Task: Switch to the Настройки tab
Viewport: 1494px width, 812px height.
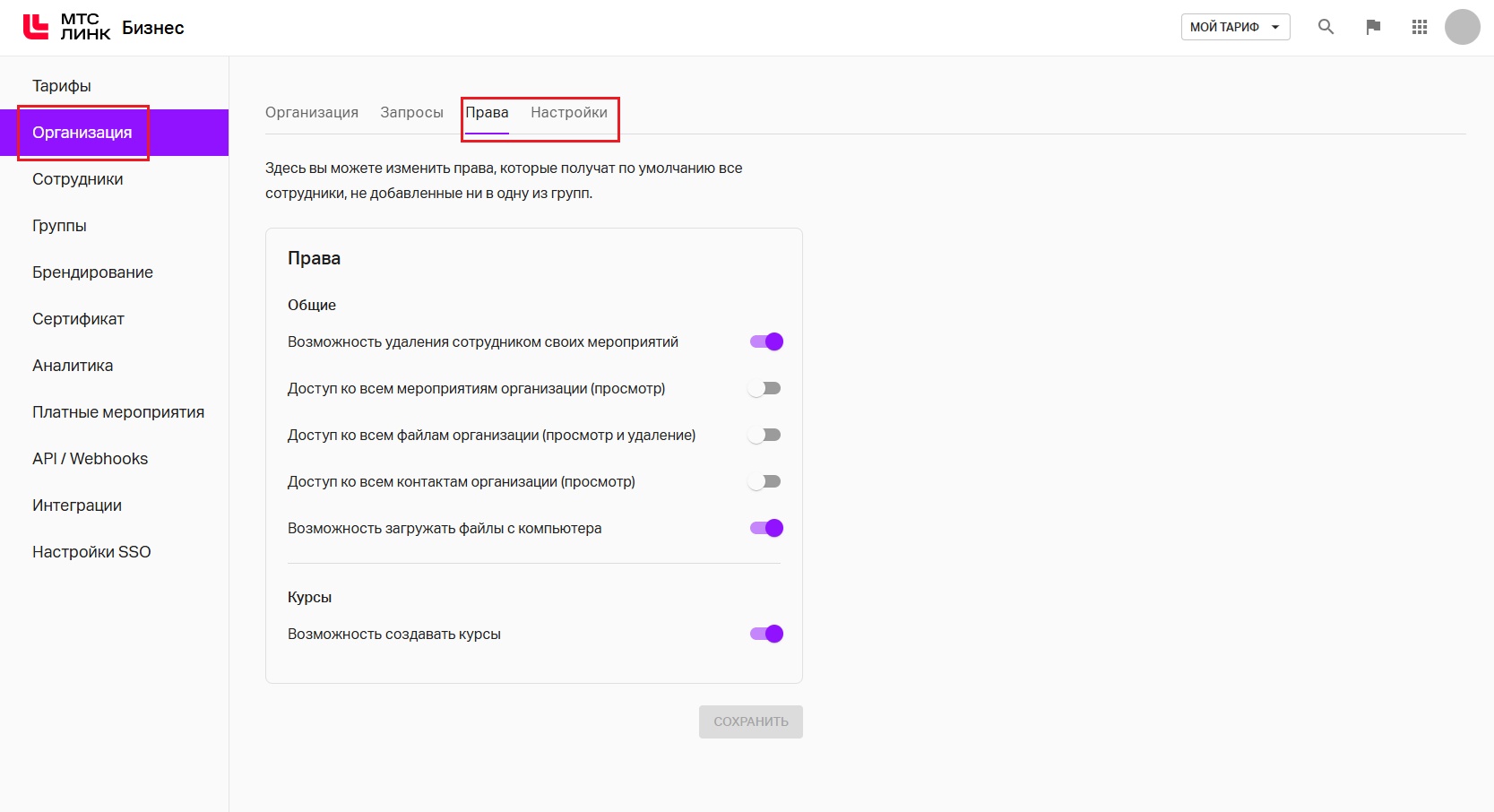Action: 568,112
